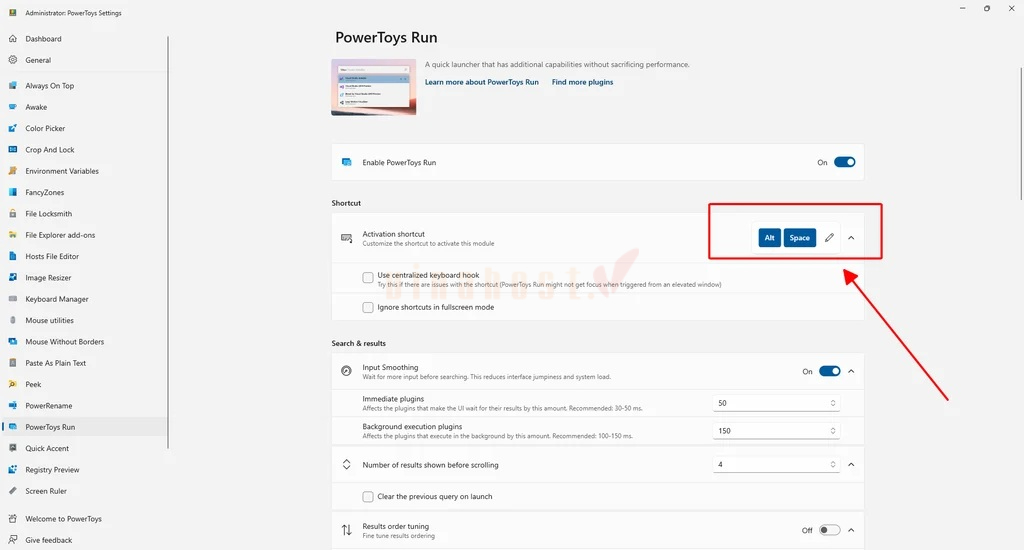The height and width of the screenshot is (550, 1024).
Task: Check Clear the previous query on launch
Action: 368,497
